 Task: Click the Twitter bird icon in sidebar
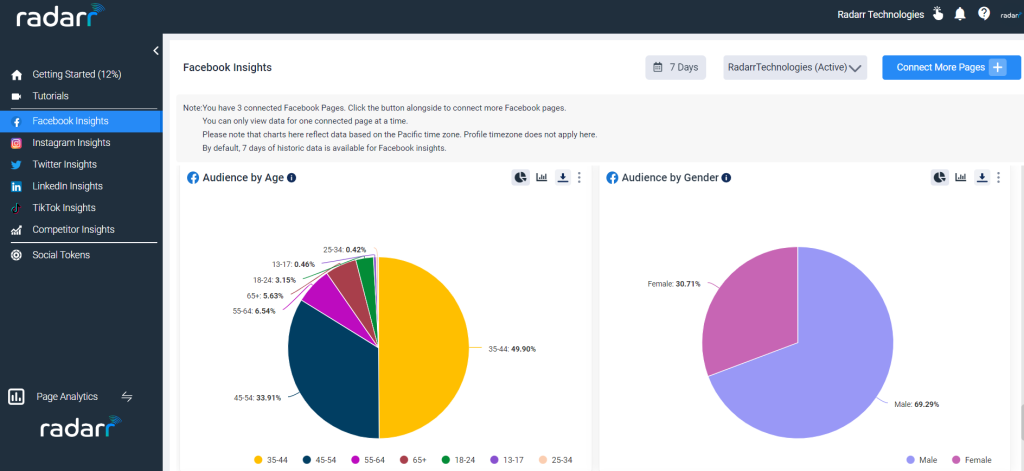point(17,165)
